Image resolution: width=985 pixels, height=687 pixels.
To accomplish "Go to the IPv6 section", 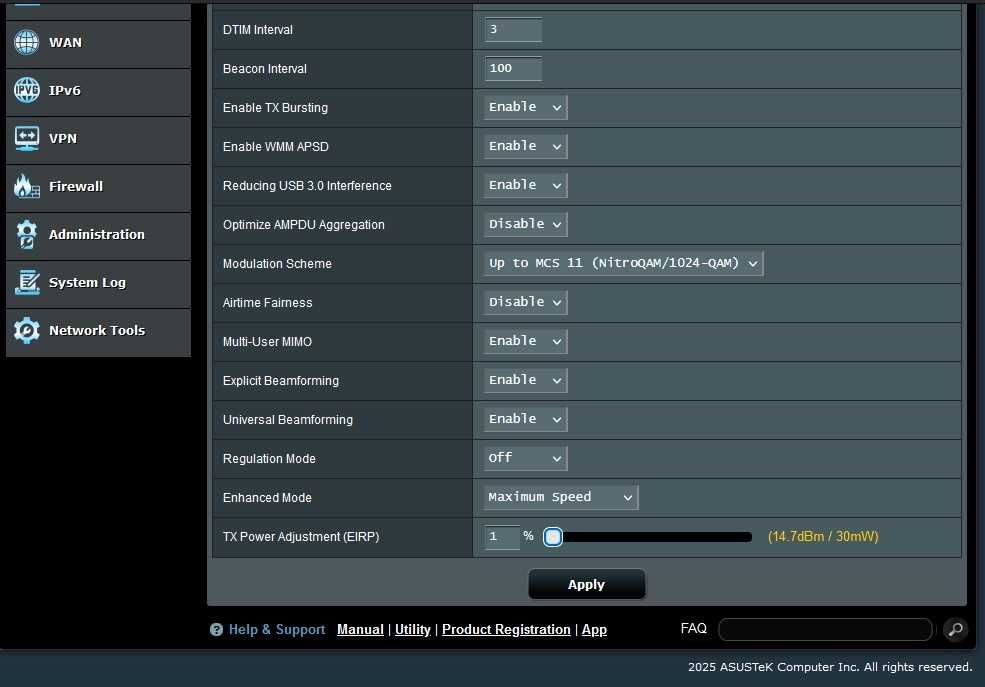I will [98, 91].
